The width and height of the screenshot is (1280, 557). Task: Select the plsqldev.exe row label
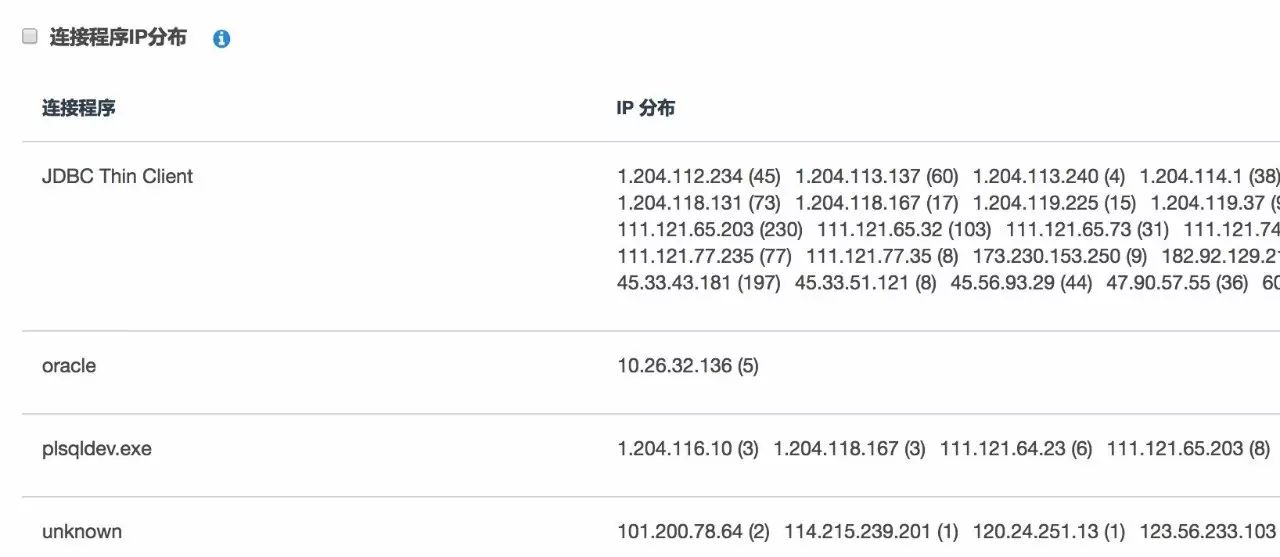[x=97, y=449]
